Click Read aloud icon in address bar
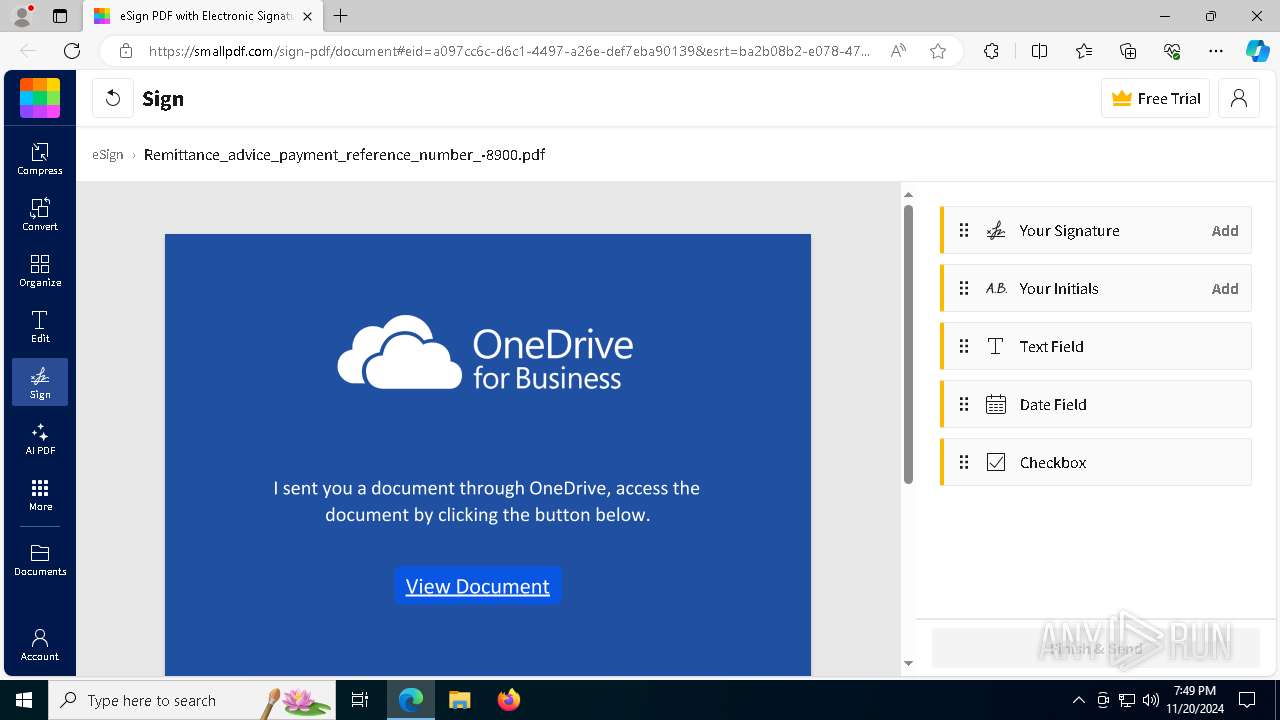1280x720 pixels. pos(898,51)
